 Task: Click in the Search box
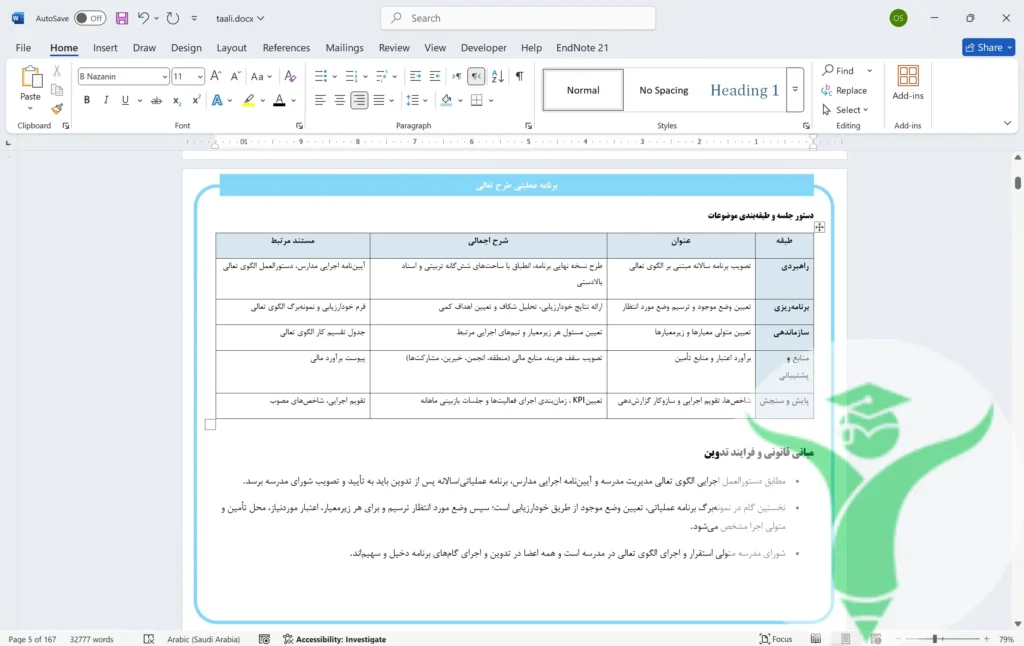tap(518, 18)
